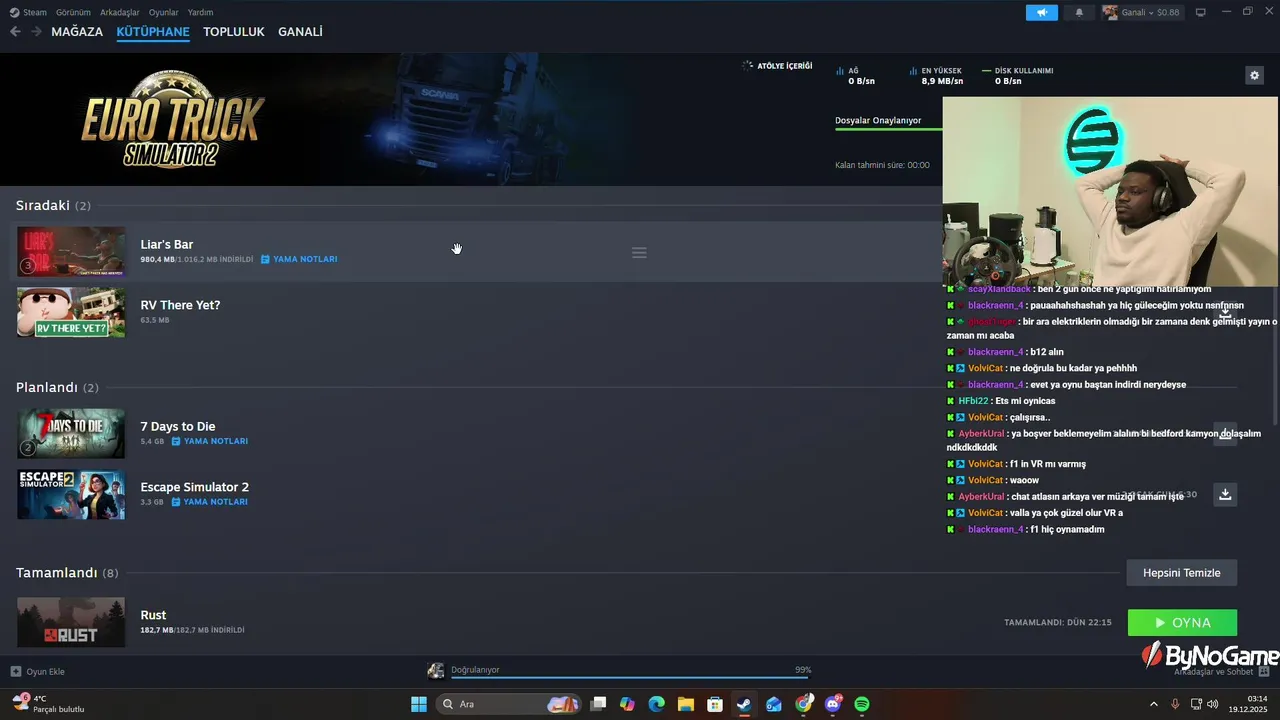Show hidden system tray icons chevron

point(1153,704)
